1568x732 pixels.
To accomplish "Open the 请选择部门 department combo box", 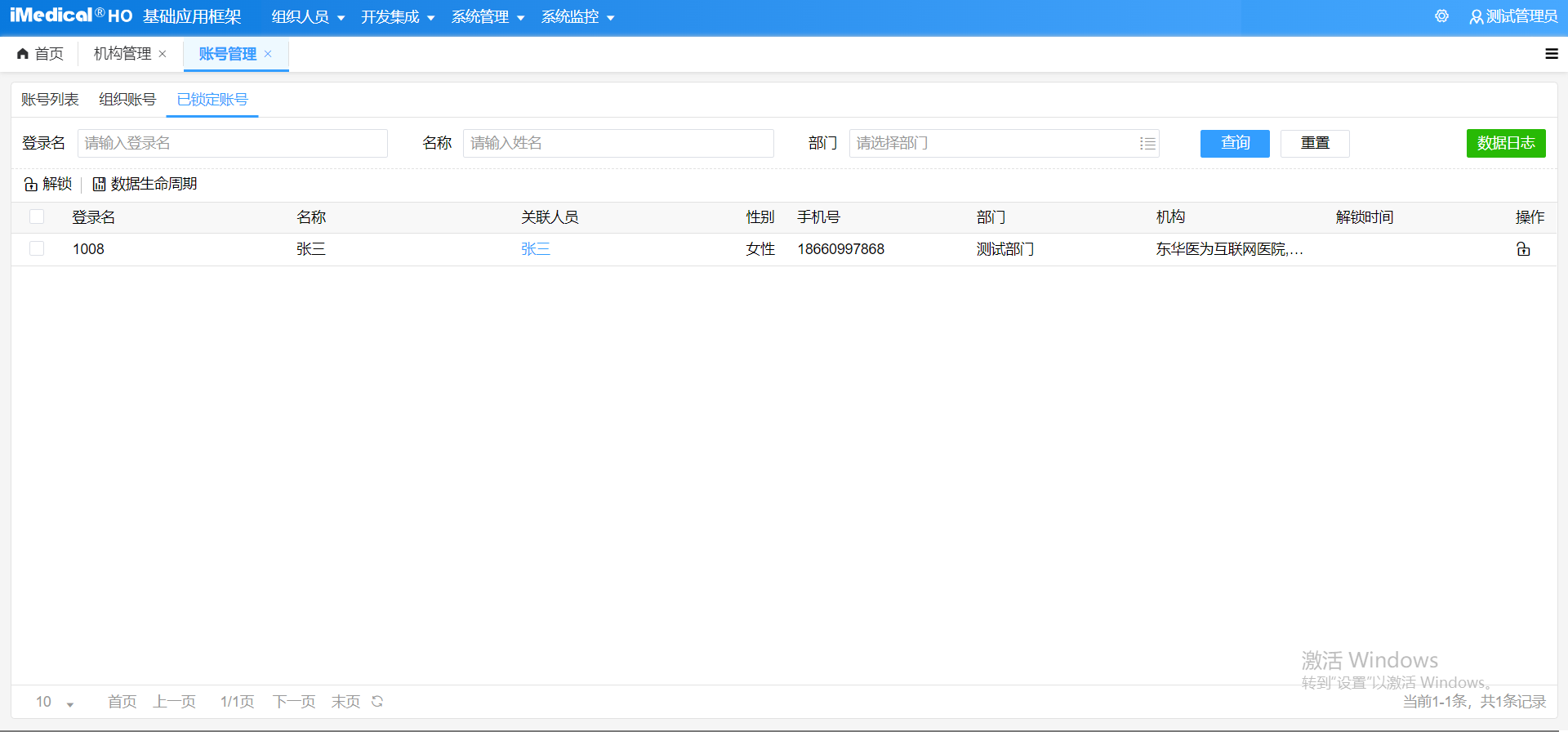I will pyautogui.click(x=1004, y=144).
